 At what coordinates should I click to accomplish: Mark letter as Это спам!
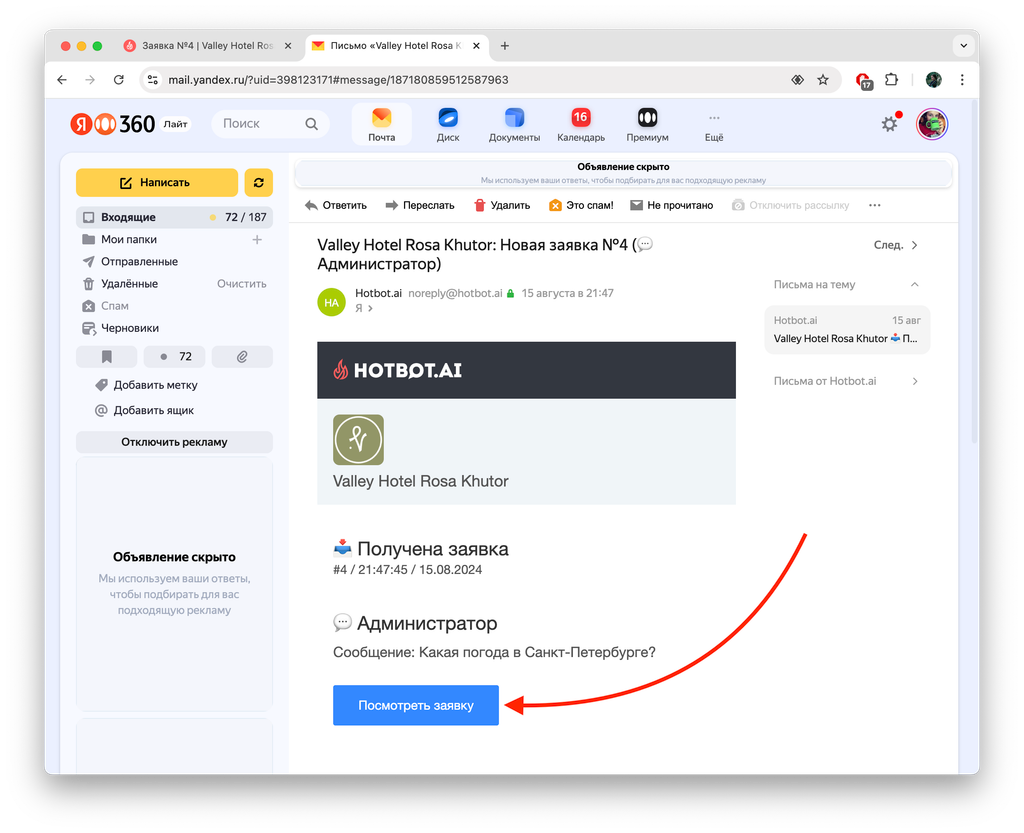(x=581, y=205)
